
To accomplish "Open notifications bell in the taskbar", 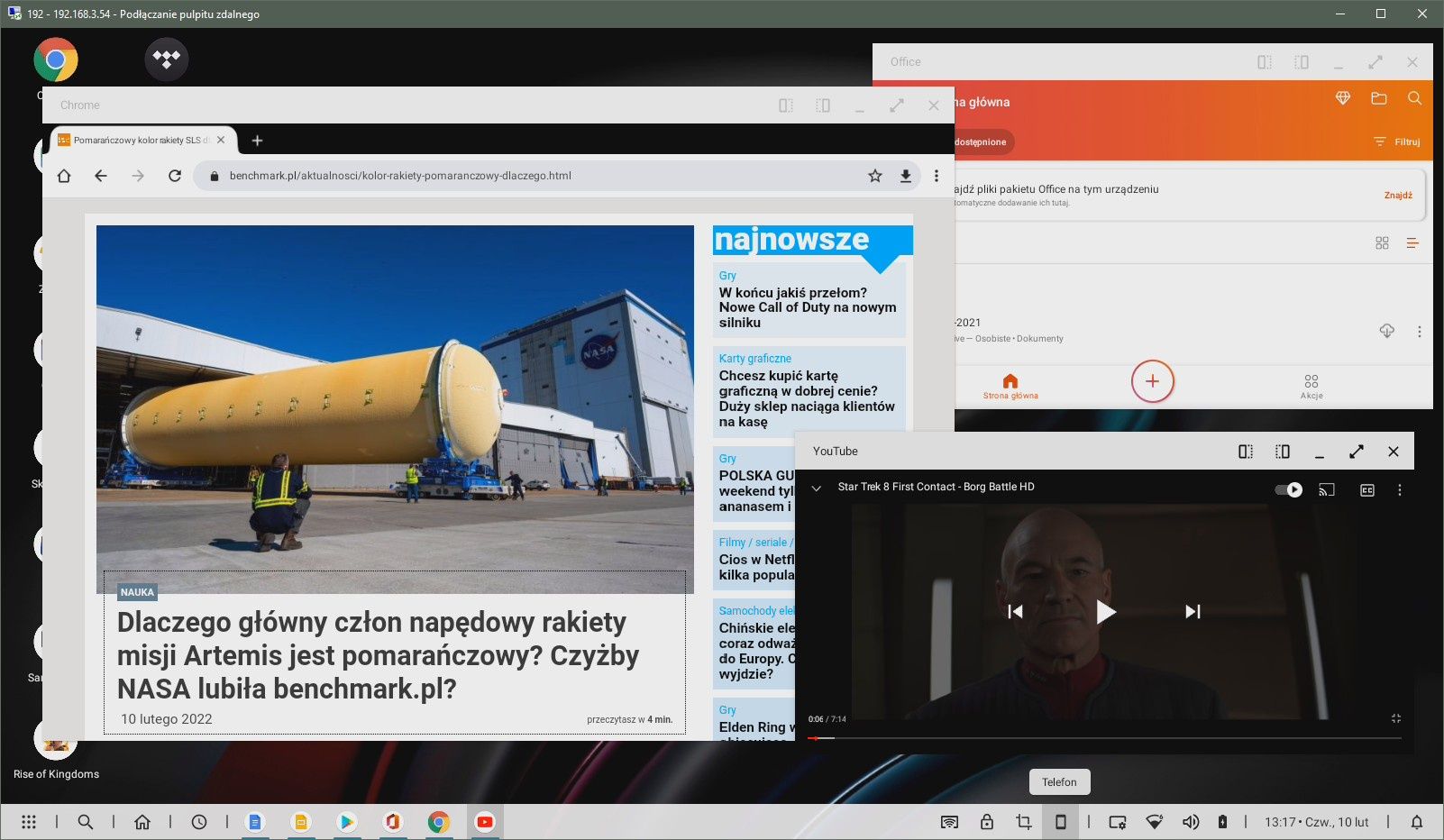I will point(1417,822).
